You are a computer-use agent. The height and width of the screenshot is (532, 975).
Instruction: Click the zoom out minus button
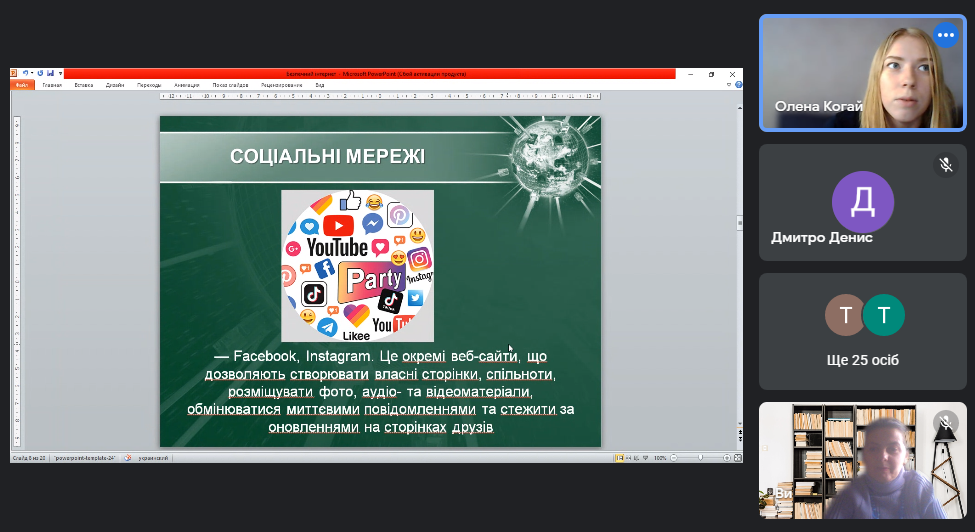pyautogui.click(x=673, y=457)
